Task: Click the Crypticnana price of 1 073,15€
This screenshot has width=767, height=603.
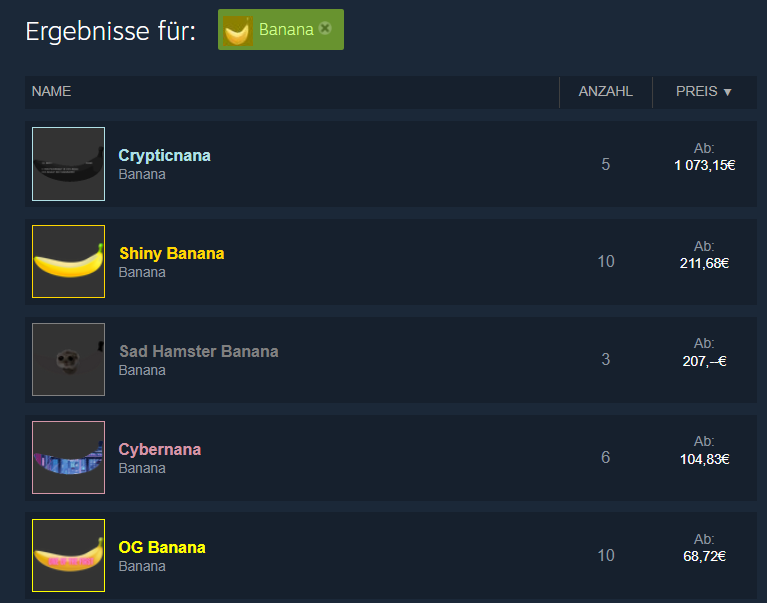Action: [x=704, y=165]
